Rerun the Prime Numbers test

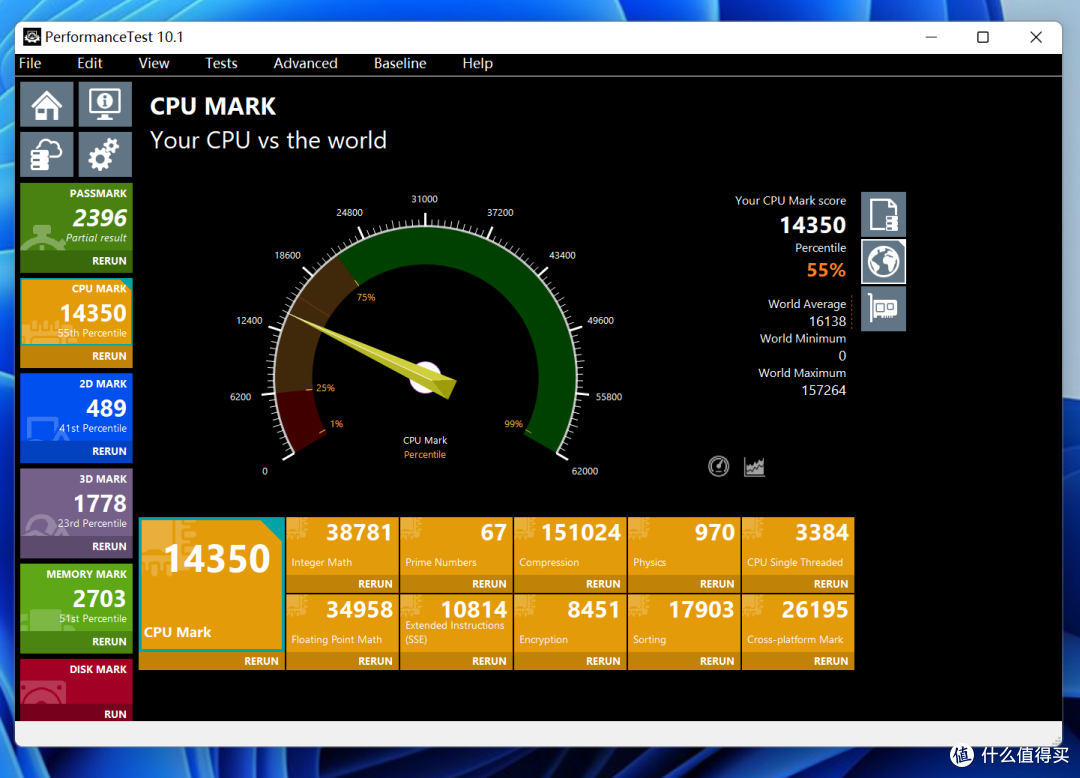click(489, 584)
